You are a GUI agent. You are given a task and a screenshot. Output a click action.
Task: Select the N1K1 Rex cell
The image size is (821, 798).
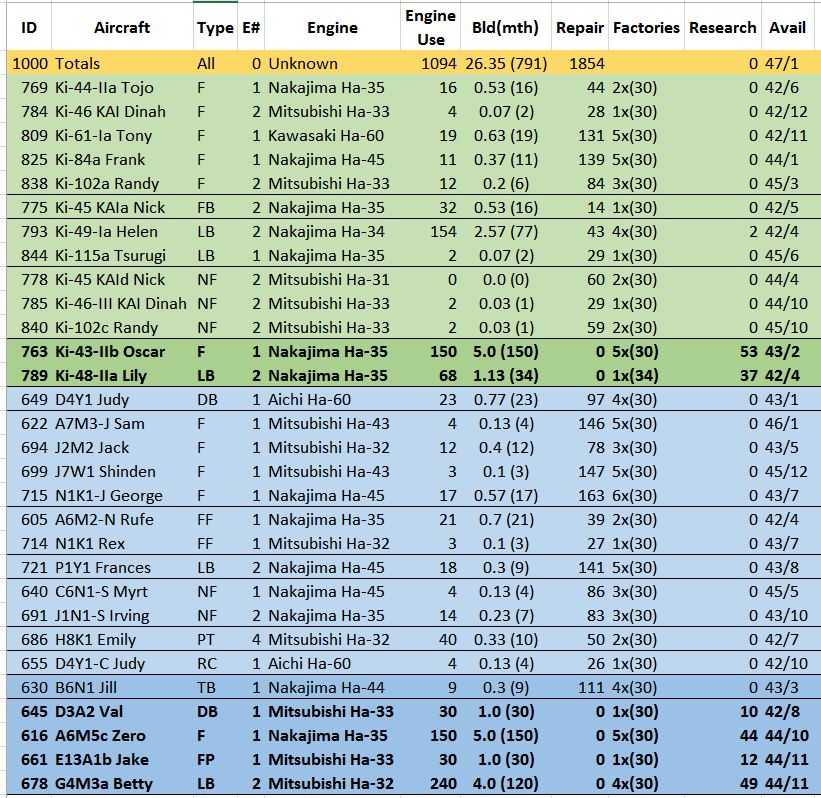point(123,544)
